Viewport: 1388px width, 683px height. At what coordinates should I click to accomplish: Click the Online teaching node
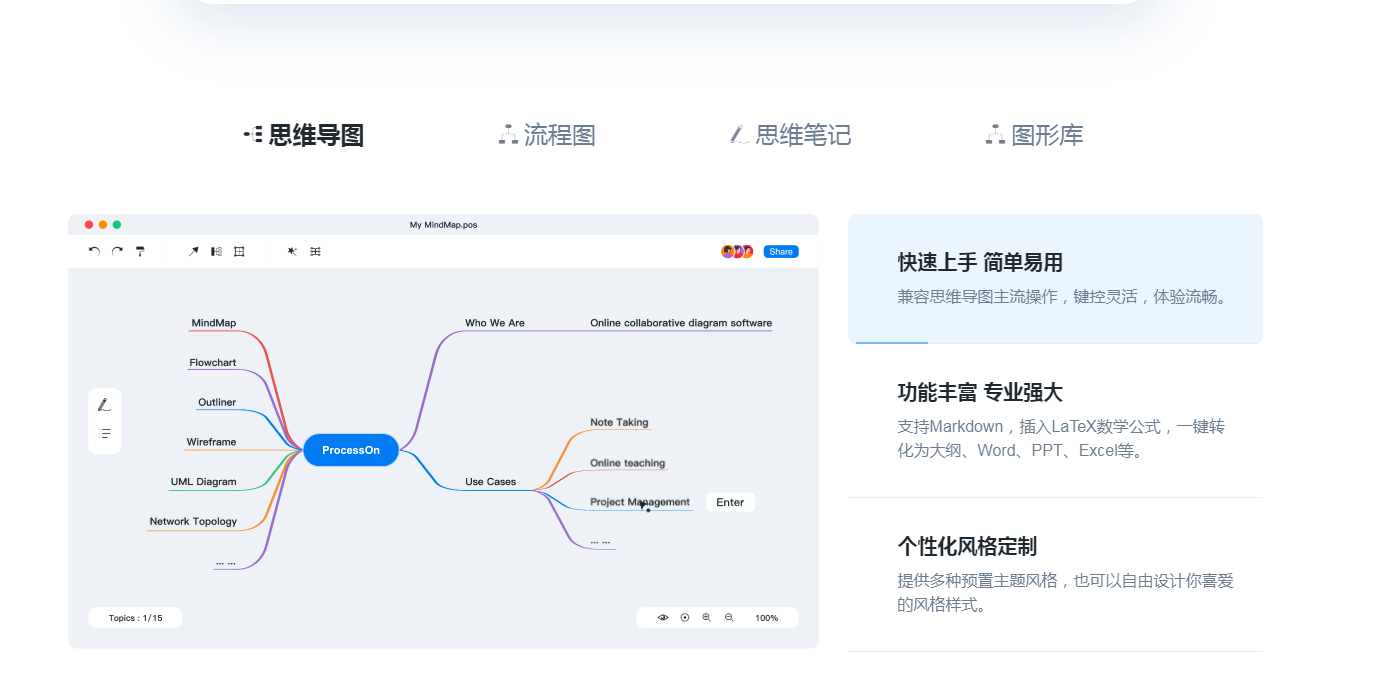627,463
